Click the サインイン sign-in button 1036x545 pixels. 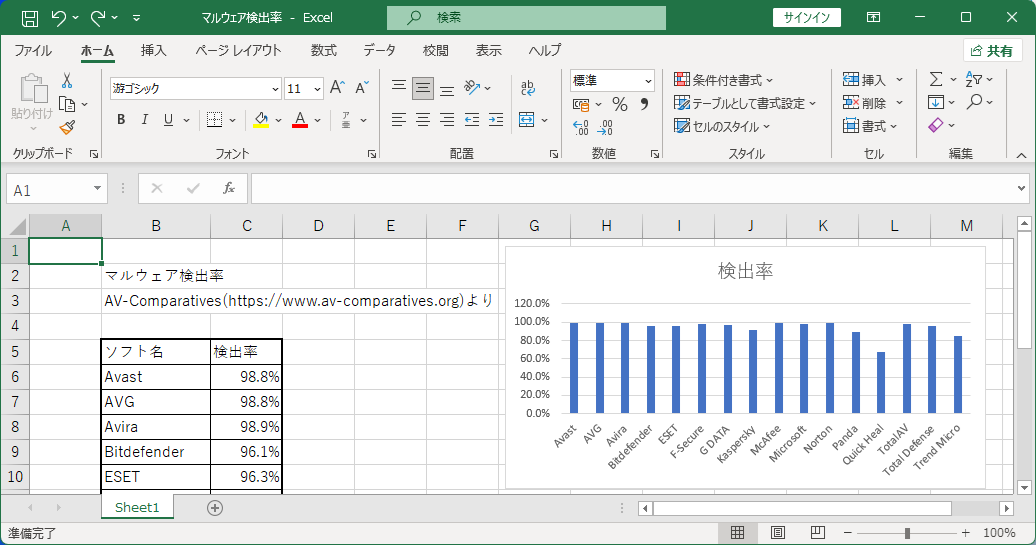point(807,18)
